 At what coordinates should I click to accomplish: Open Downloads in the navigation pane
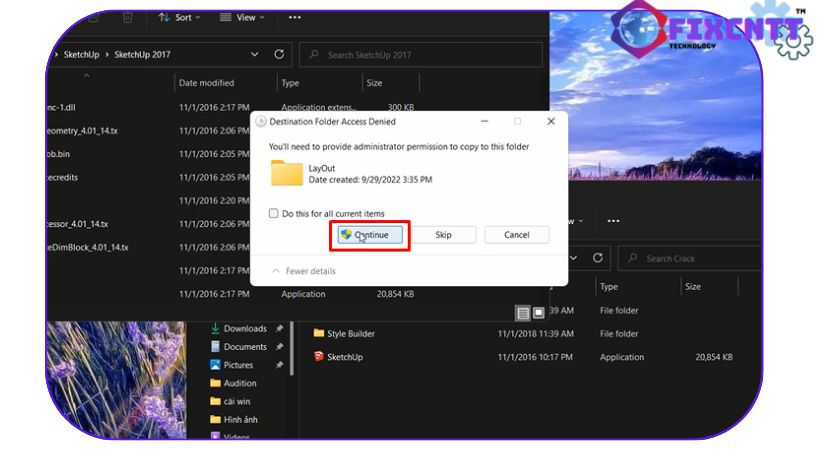(244, 329)
